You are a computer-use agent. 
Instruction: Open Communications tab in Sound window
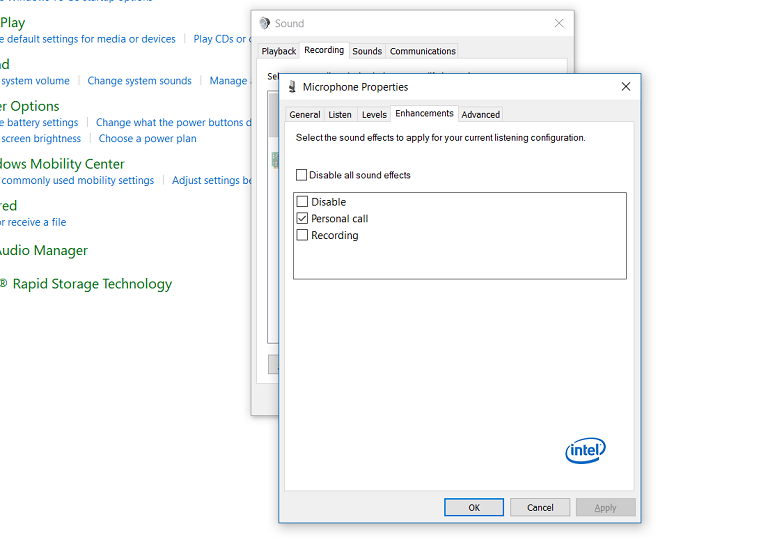422,51
